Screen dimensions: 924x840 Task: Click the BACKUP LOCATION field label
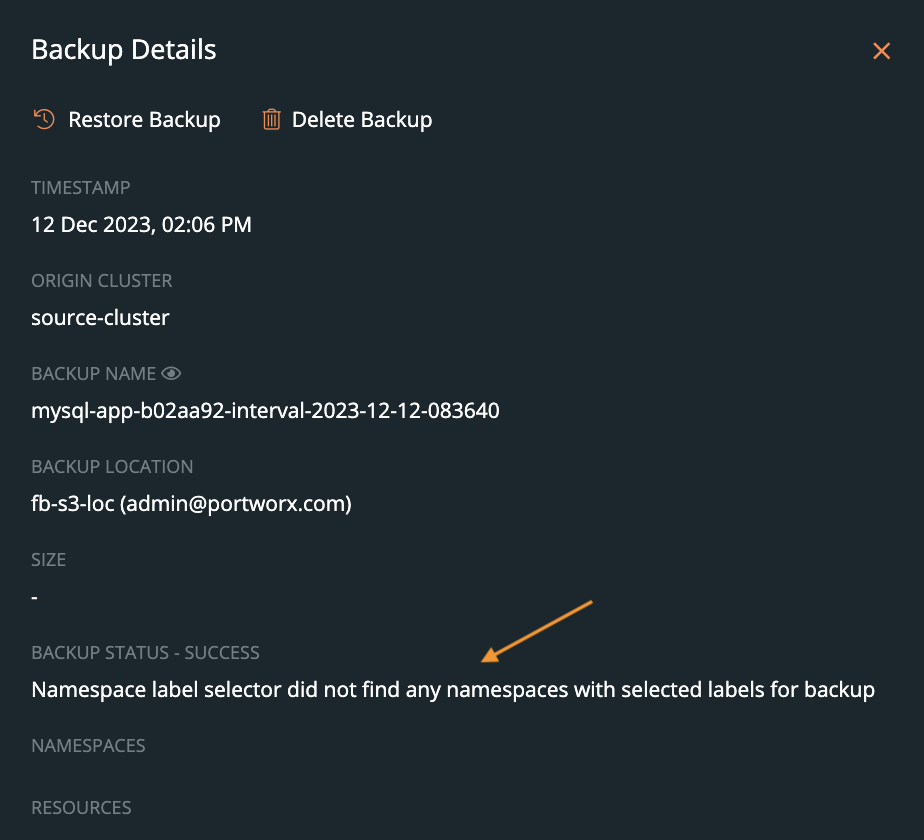tap(112, 467)
